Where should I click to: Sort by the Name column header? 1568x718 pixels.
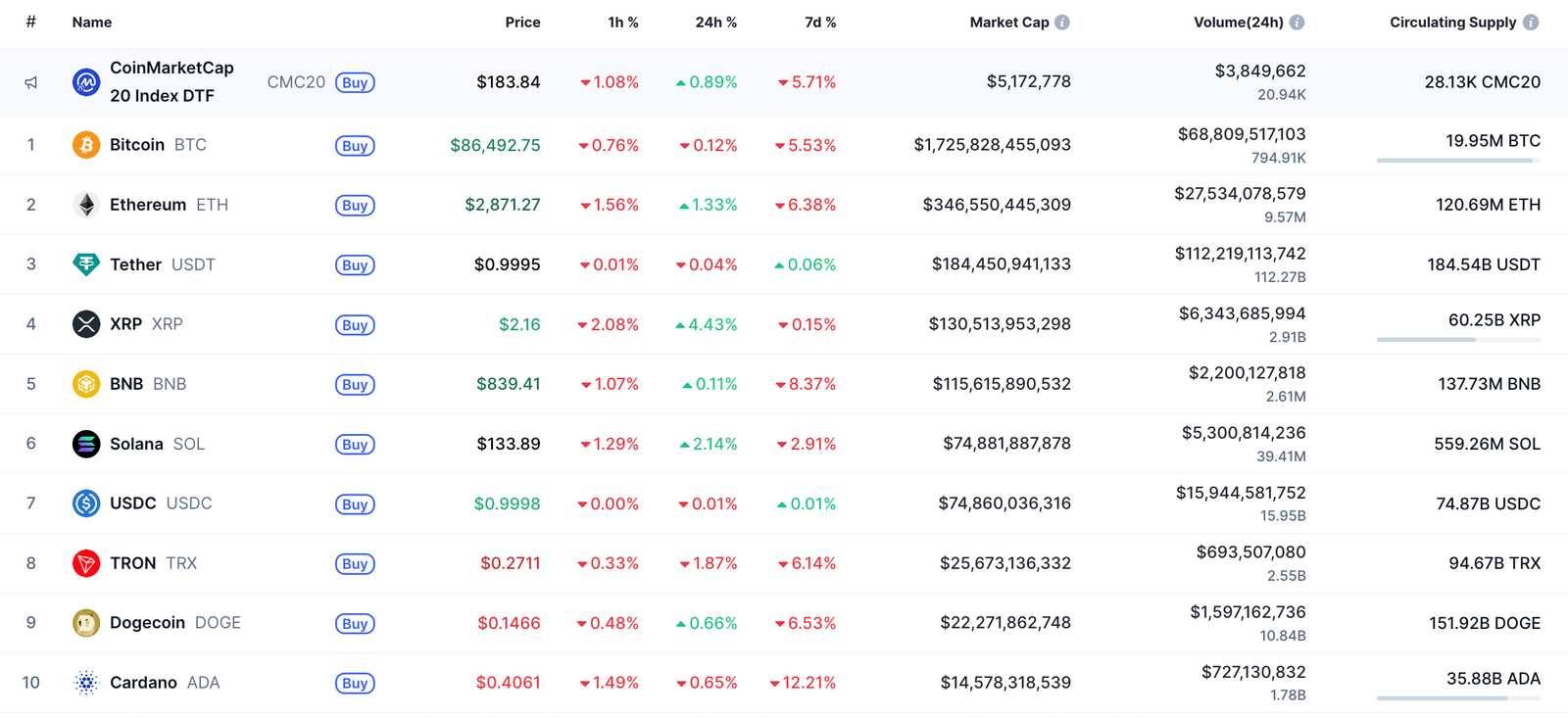pyautogui.click(x=92, y=23)
